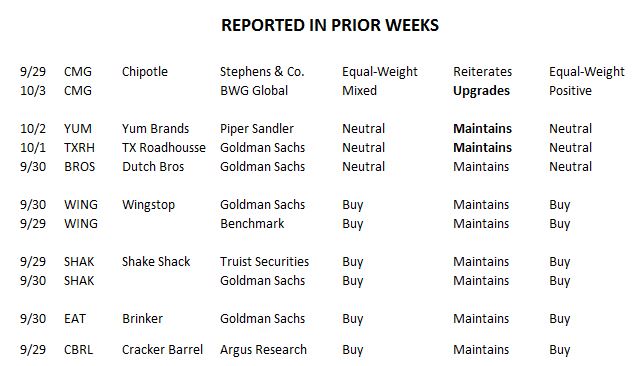Screen dimensions: 640x366
Task: Click the Shake Shack company name
Action: pyautogui.click(x=156, y=262)
